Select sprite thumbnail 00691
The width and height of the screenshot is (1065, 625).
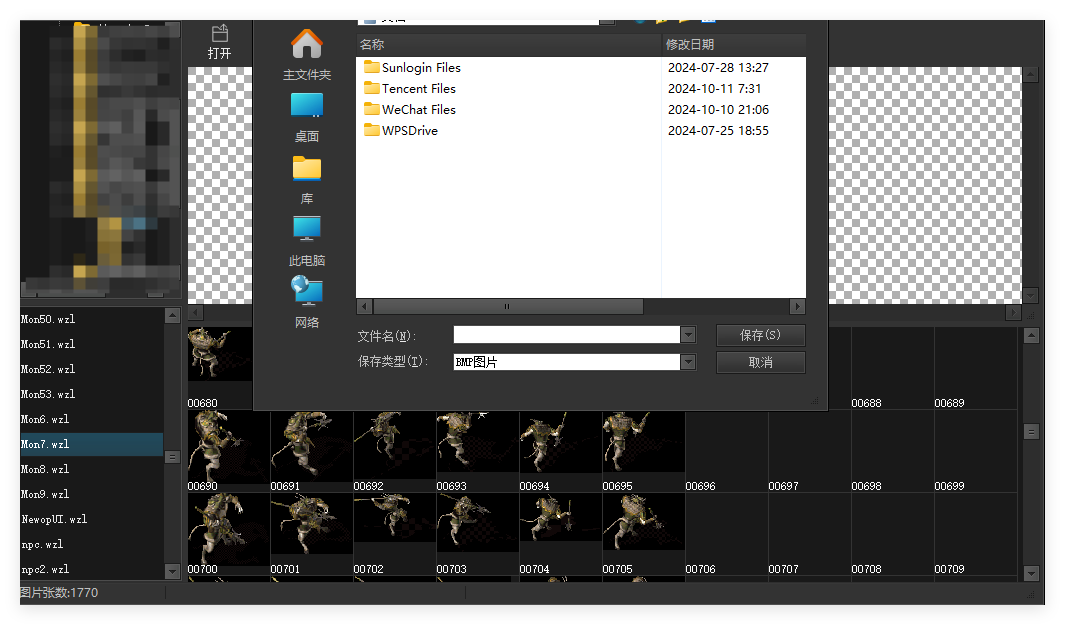311,451
